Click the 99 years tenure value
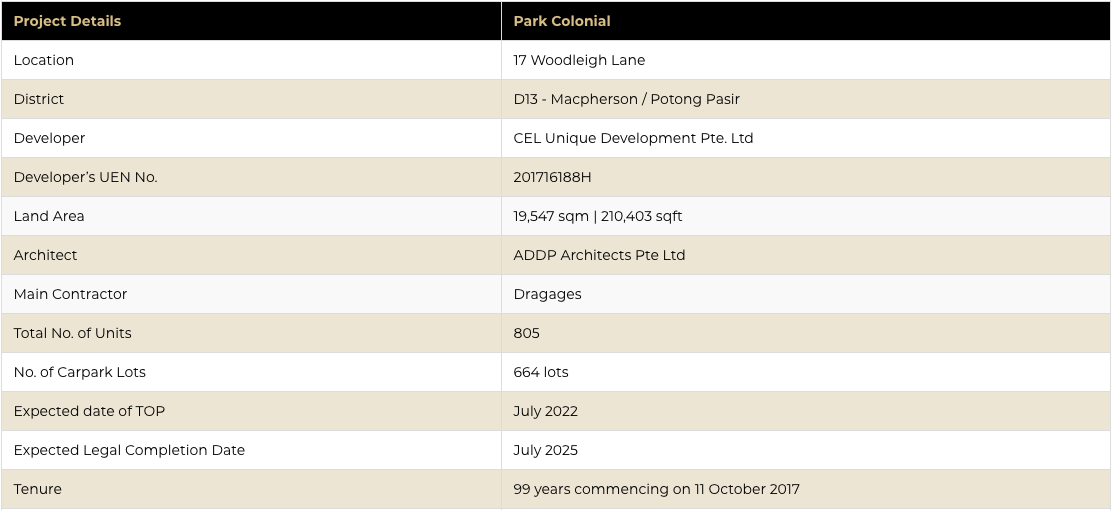This screenshot has height=510, width=1114. (656, 489)
